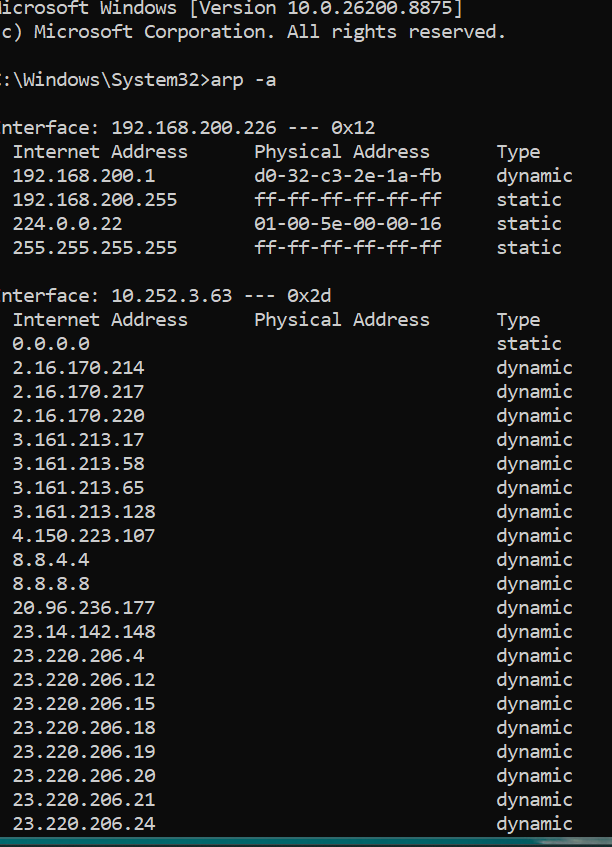This screenshot has height=847, width=612.
Task: Click the 23.14.142.148 entry
Action: [84, 632]
